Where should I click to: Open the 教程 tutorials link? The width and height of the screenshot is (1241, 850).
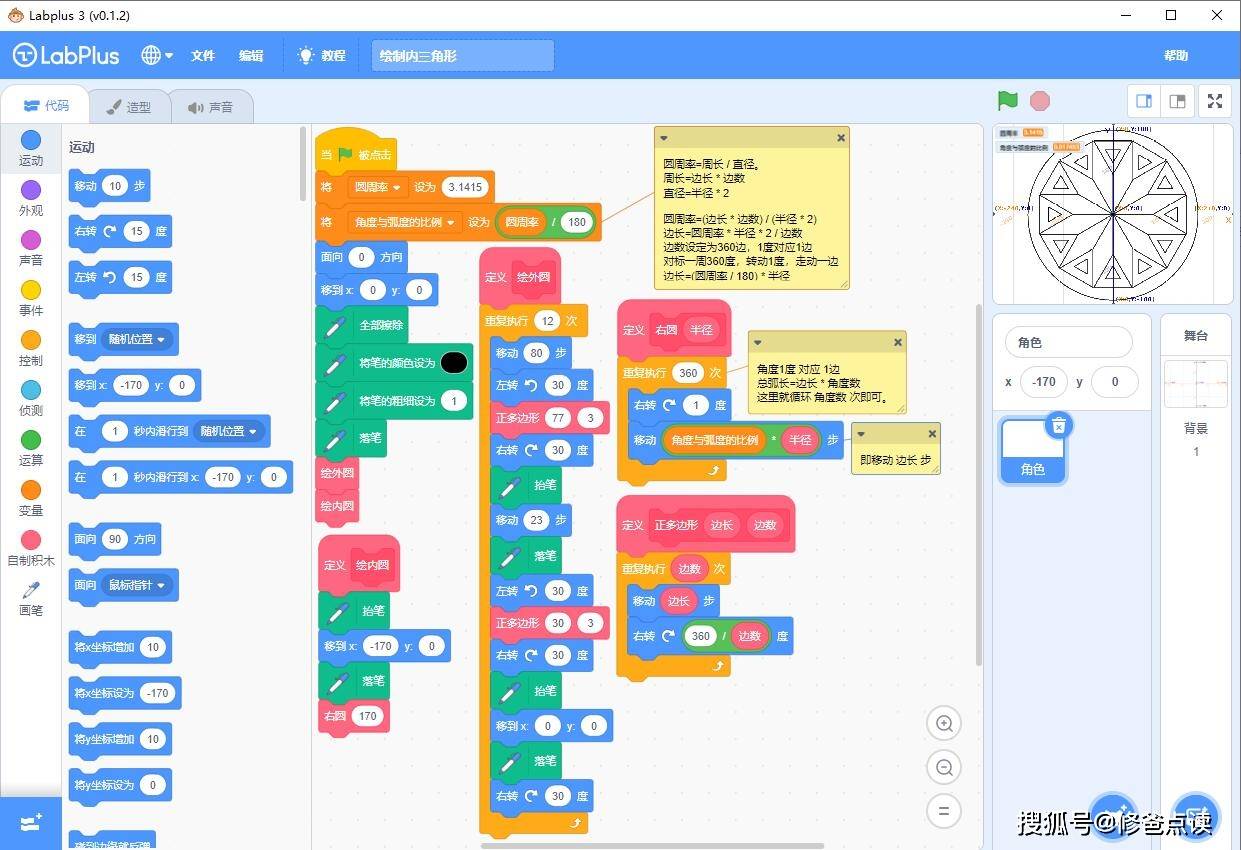(x=321, y=56)
